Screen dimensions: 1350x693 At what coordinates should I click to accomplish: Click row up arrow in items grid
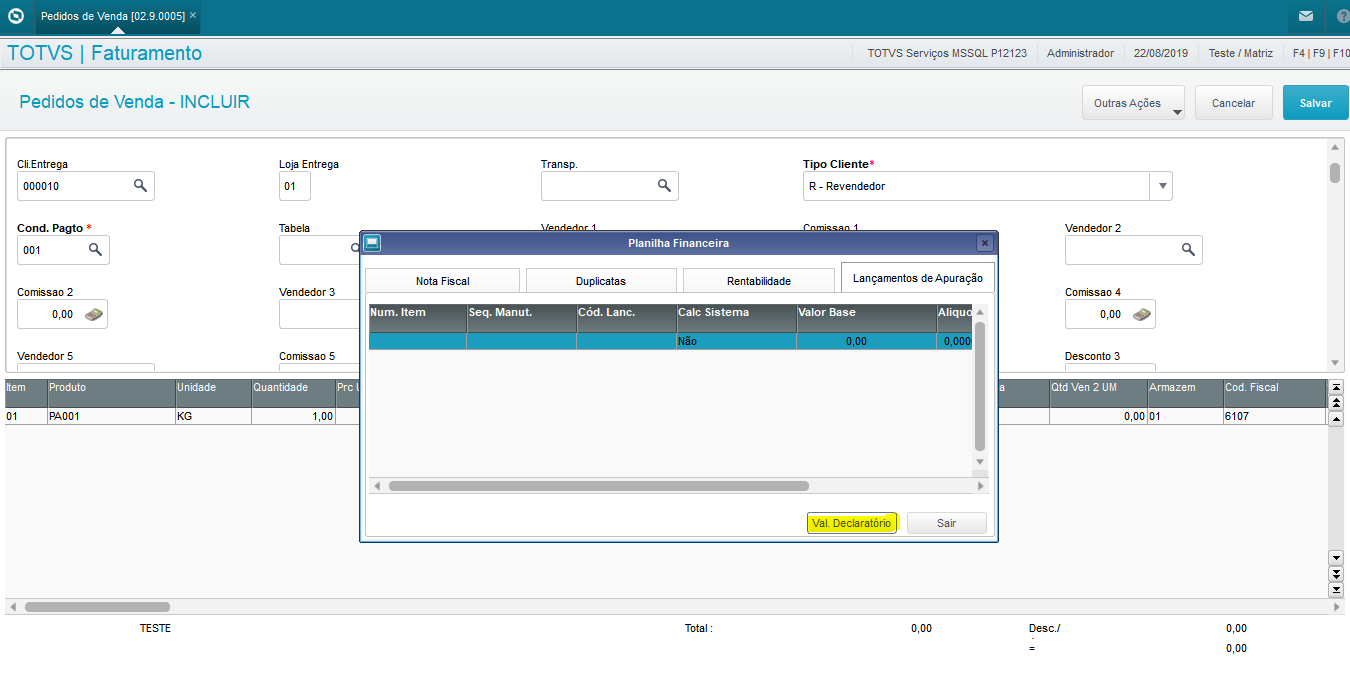pos(1336,418)
